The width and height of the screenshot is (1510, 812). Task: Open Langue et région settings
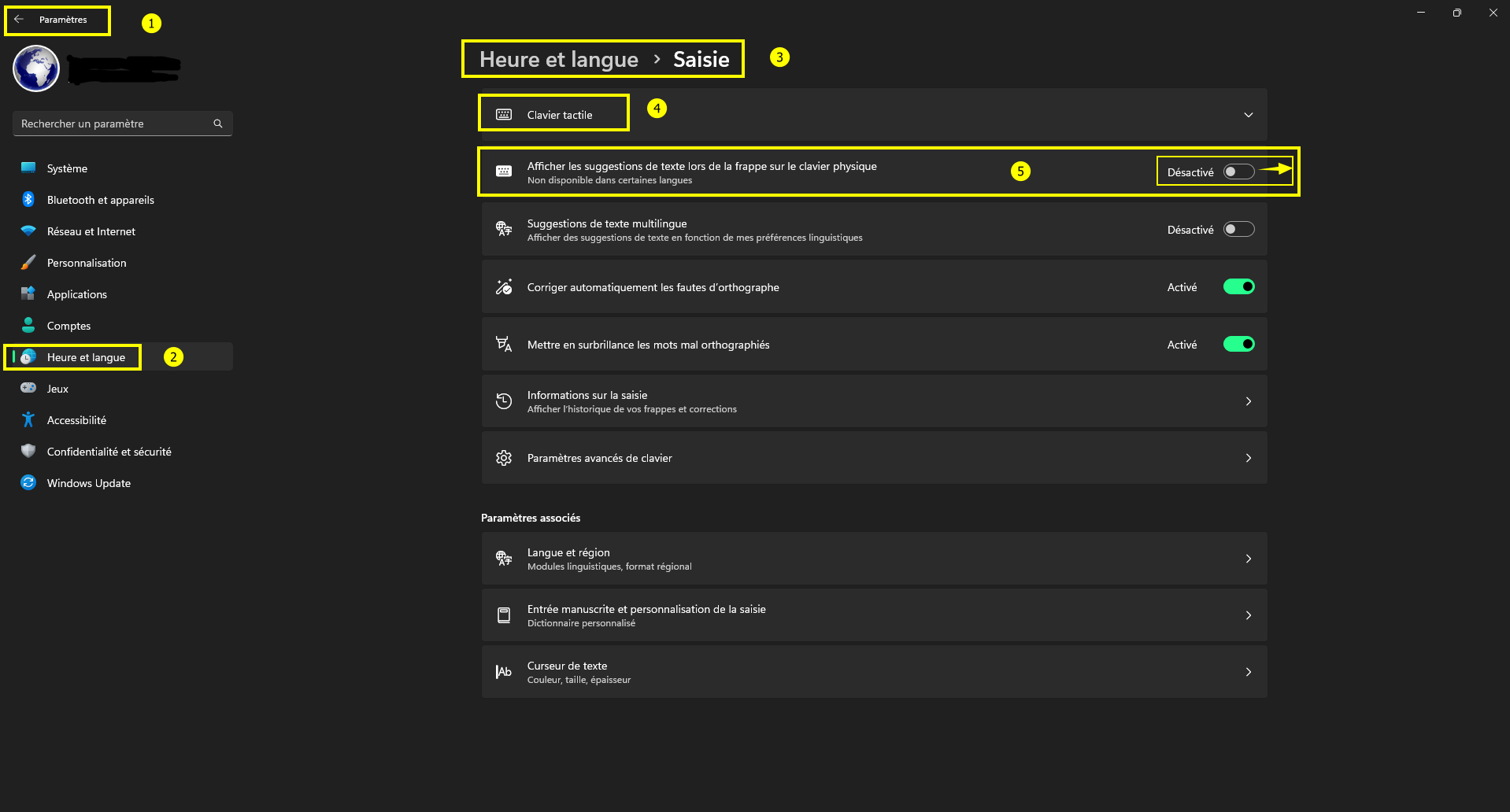[874, 559]
